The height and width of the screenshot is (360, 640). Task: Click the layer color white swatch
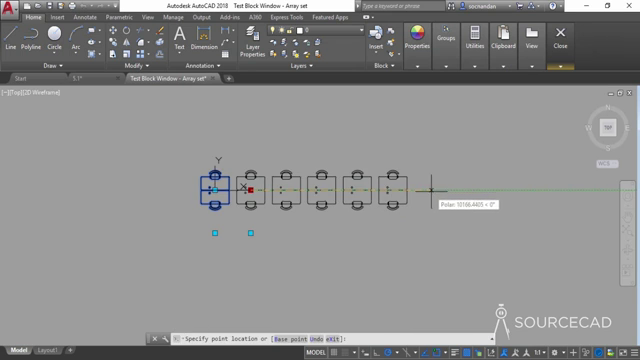pos(300,30)
